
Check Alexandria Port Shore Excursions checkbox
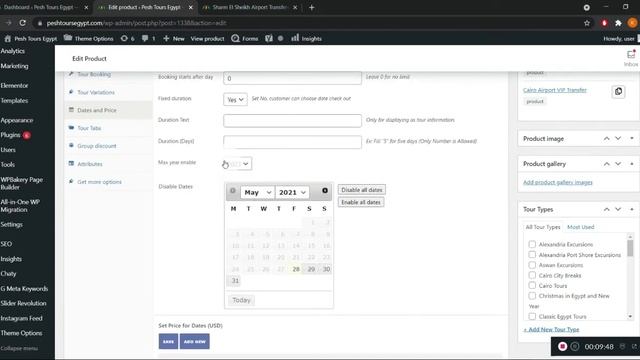[532, 255]
